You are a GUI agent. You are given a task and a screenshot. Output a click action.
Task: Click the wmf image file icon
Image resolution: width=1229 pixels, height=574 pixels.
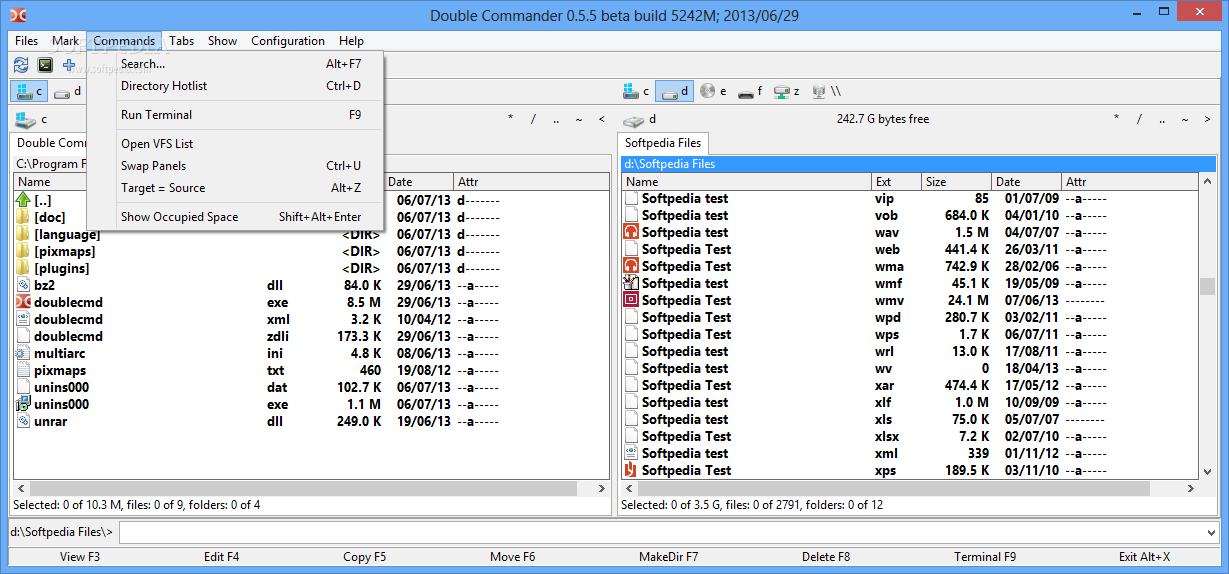631,283
